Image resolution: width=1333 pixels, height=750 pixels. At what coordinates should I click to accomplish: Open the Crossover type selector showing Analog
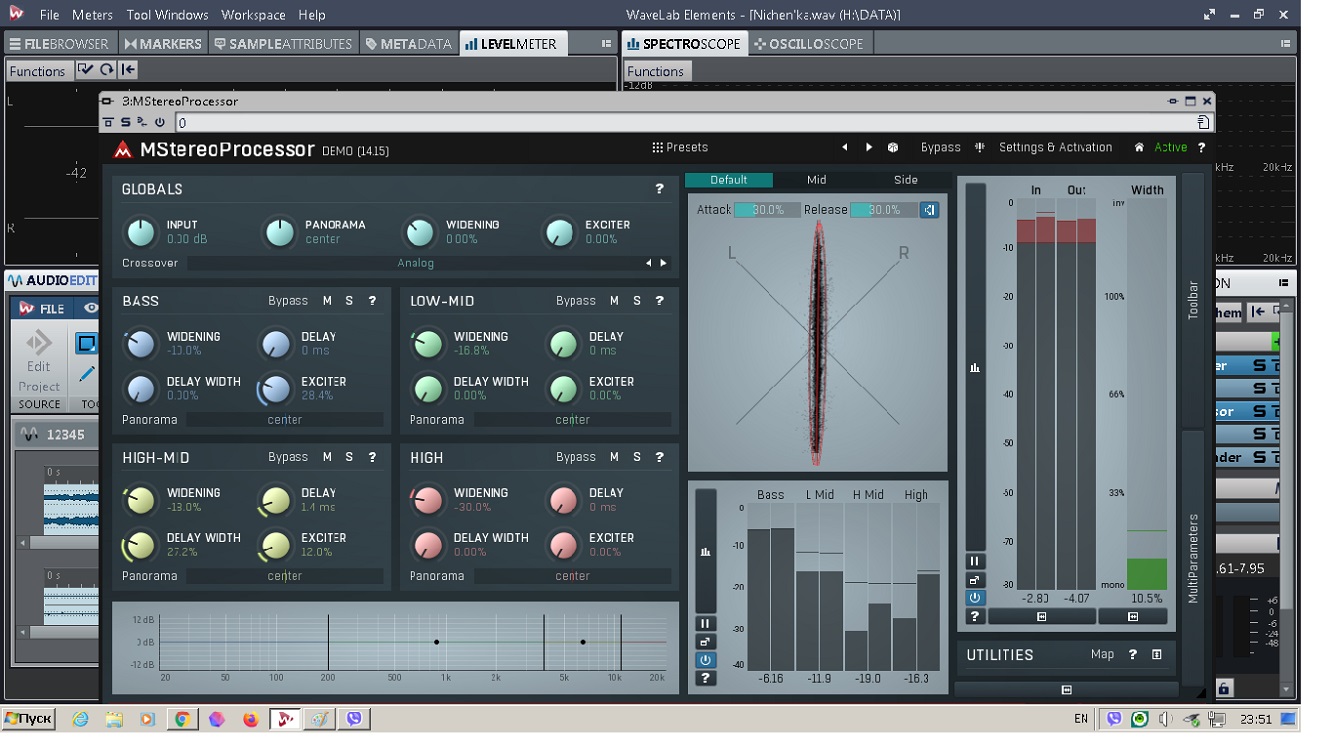point(416,263)
